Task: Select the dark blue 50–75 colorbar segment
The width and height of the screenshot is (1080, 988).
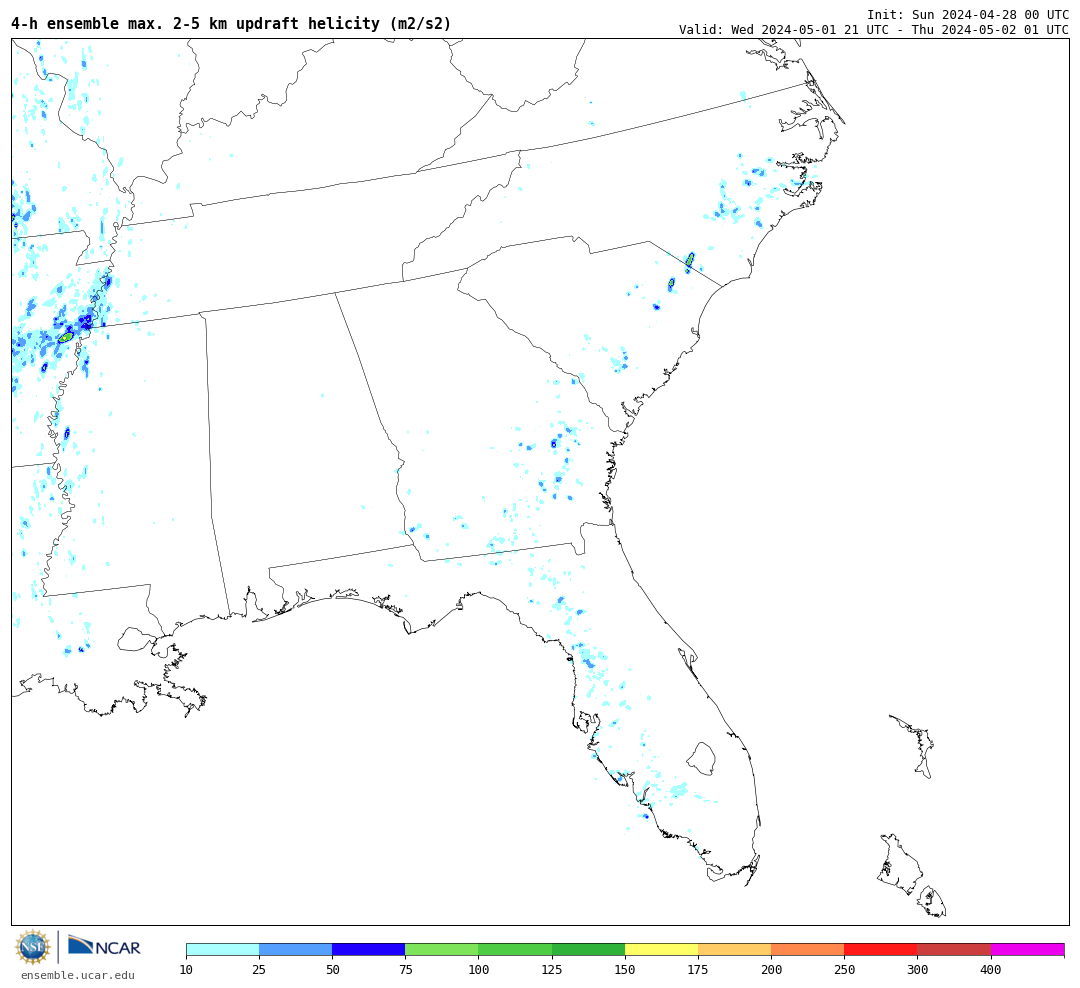Action: coord(368,949)
